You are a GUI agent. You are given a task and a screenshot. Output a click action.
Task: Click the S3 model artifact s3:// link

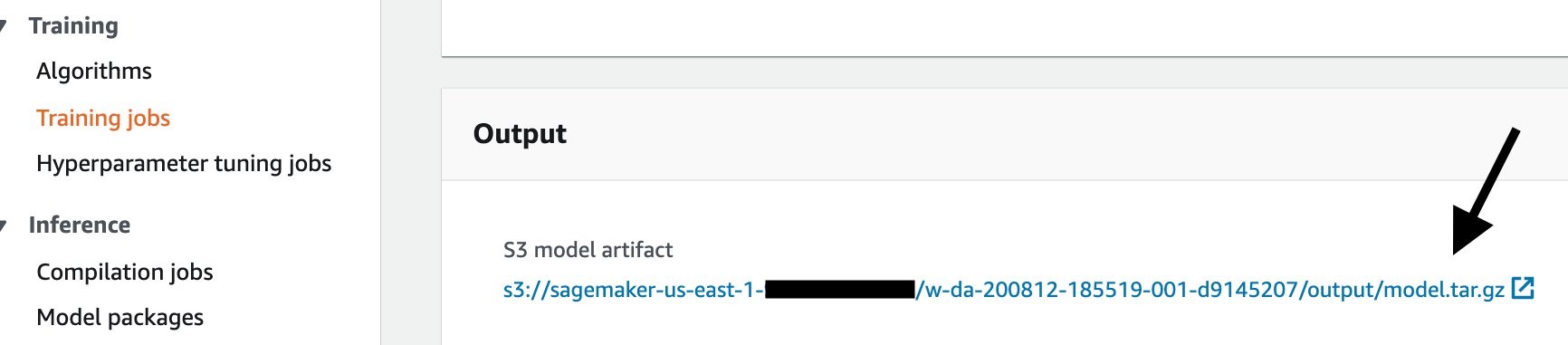[1003, 290]
